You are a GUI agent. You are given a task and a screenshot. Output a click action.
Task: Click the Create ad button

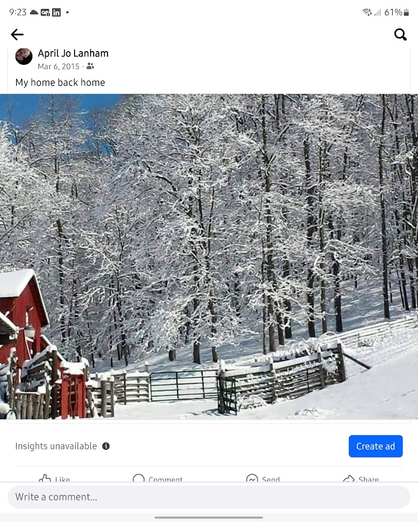pos(376,446)
